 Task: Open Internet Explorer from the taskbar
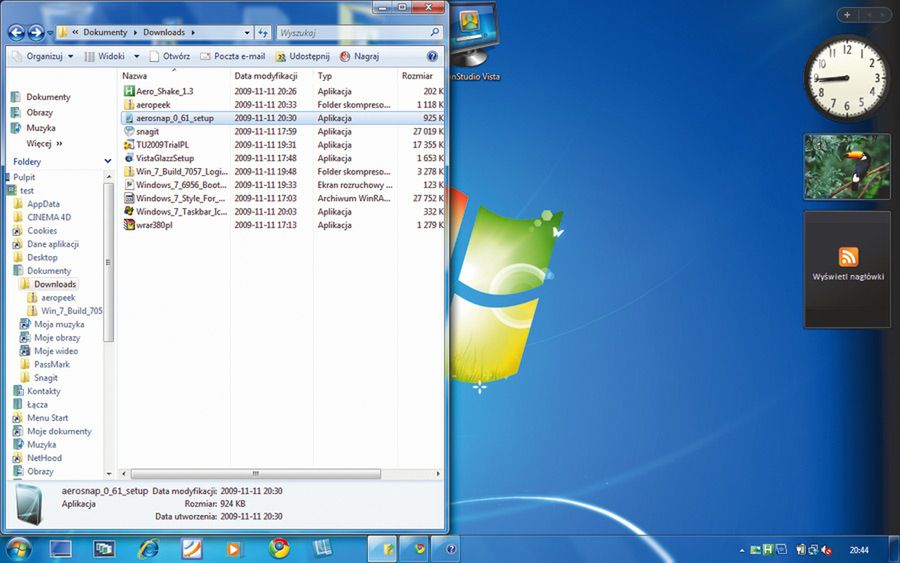[x=149, y=548]
